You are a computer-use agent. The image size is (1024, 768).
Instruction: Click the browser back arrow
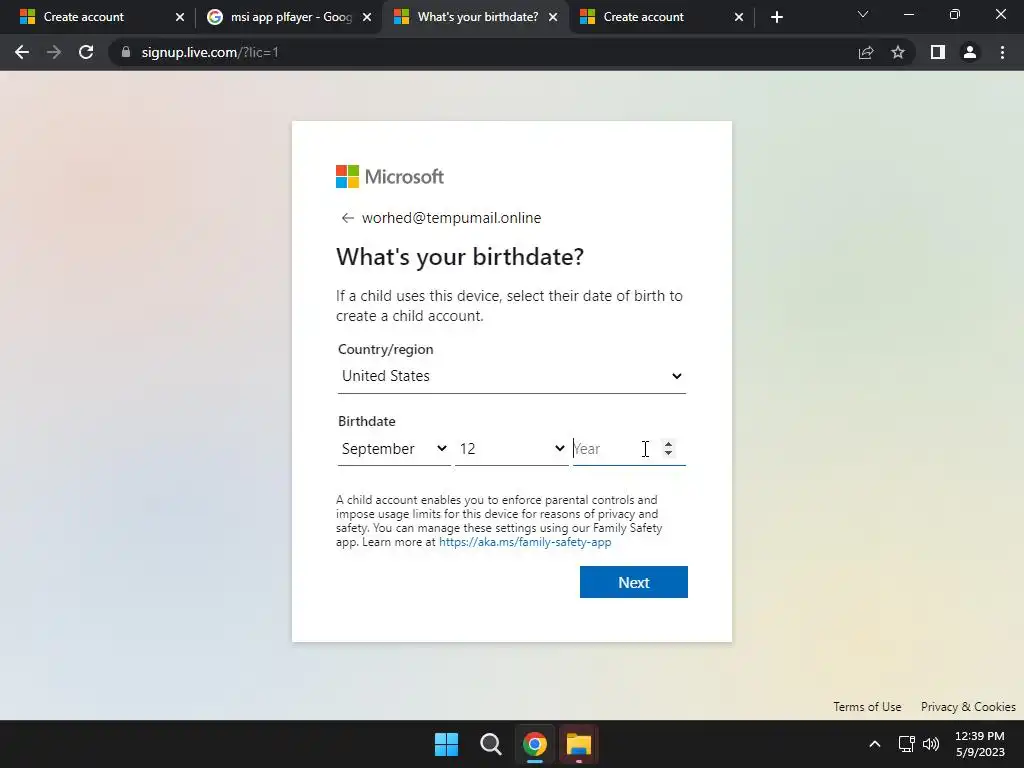click(x=22, y=52)
